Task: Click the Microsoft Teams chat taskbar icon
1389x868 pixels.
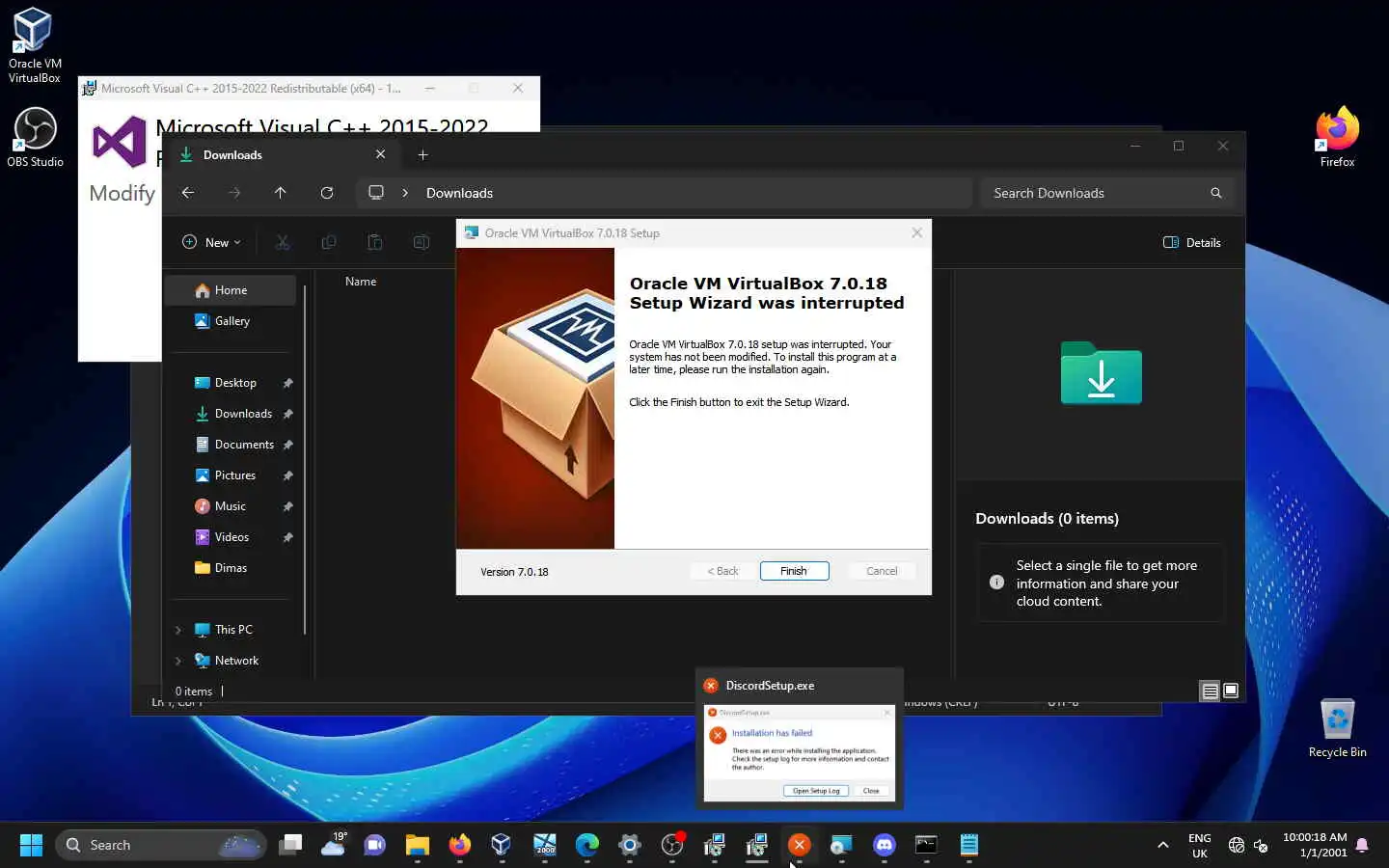Action: click(375, 845)
